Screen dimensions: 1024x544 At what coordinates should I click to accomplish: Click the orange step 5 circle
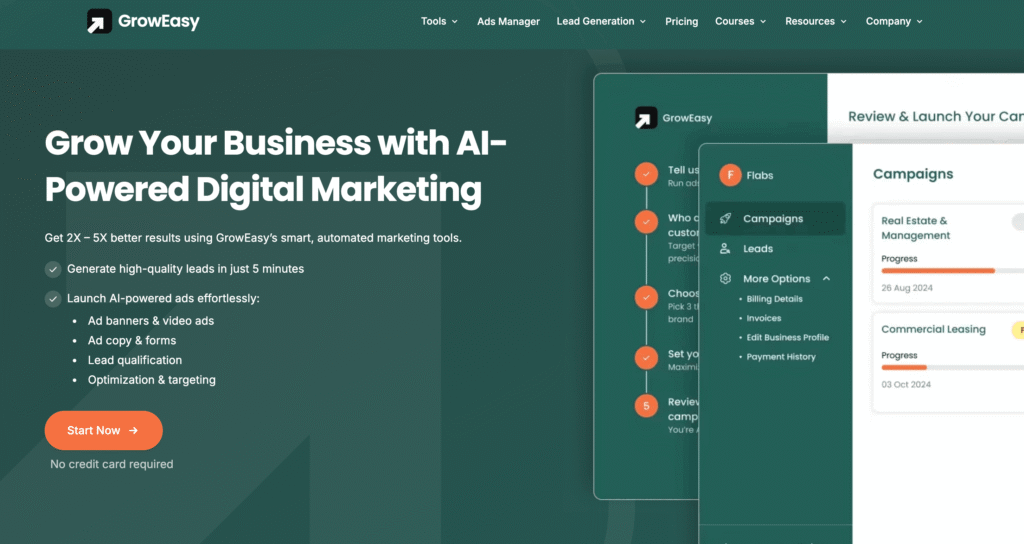point(646,405)
